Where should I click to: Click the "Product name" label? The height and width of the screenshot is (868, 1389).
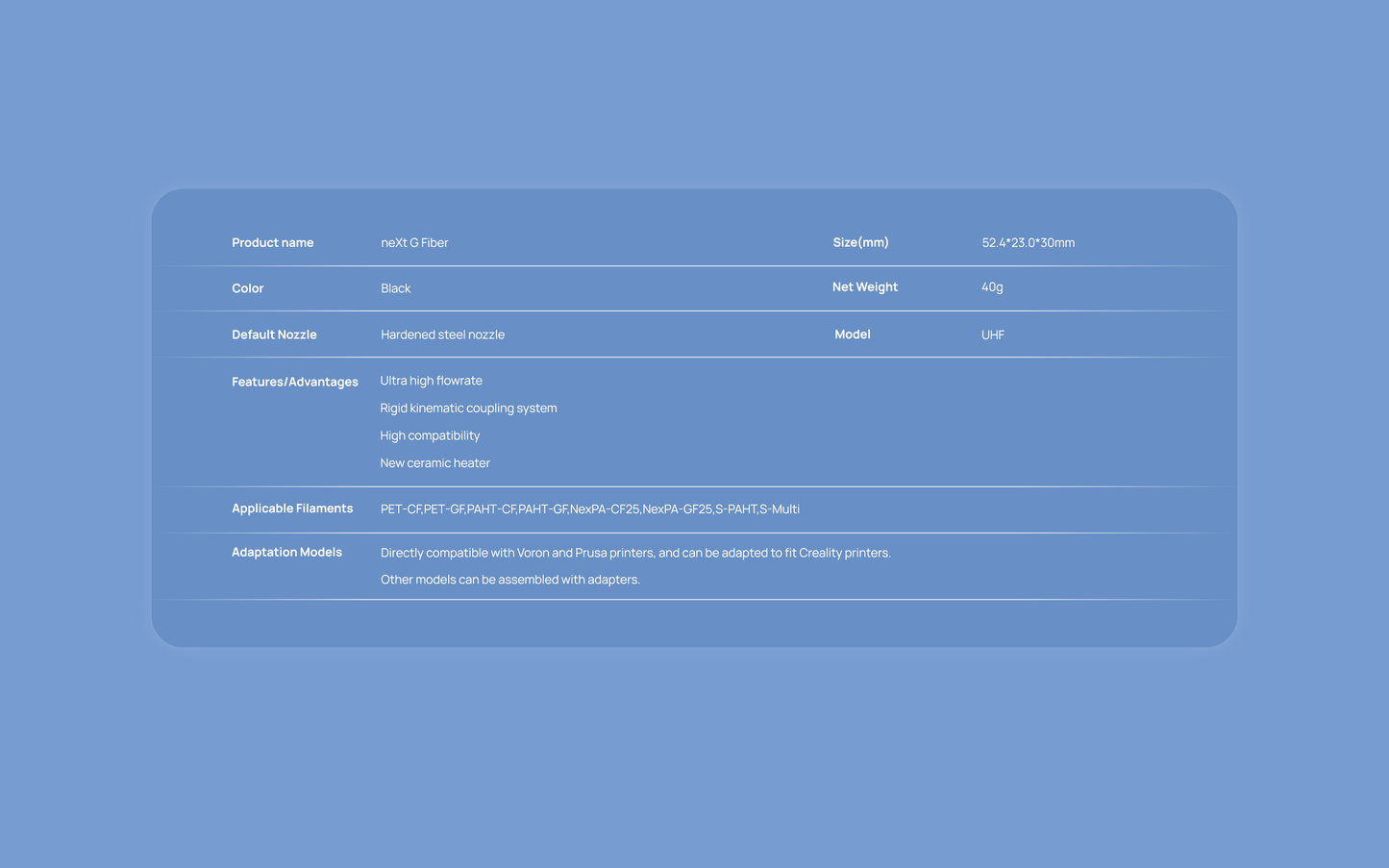pyautogui.click(x=272, y=243)
